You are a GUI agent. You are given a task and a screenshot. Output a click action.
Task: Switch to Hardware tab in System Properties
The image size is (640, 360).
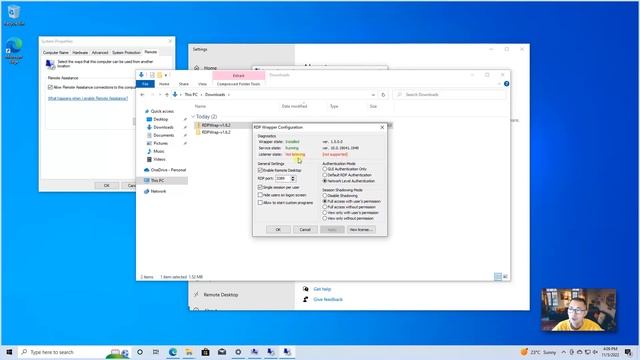(x=80, y=53)
